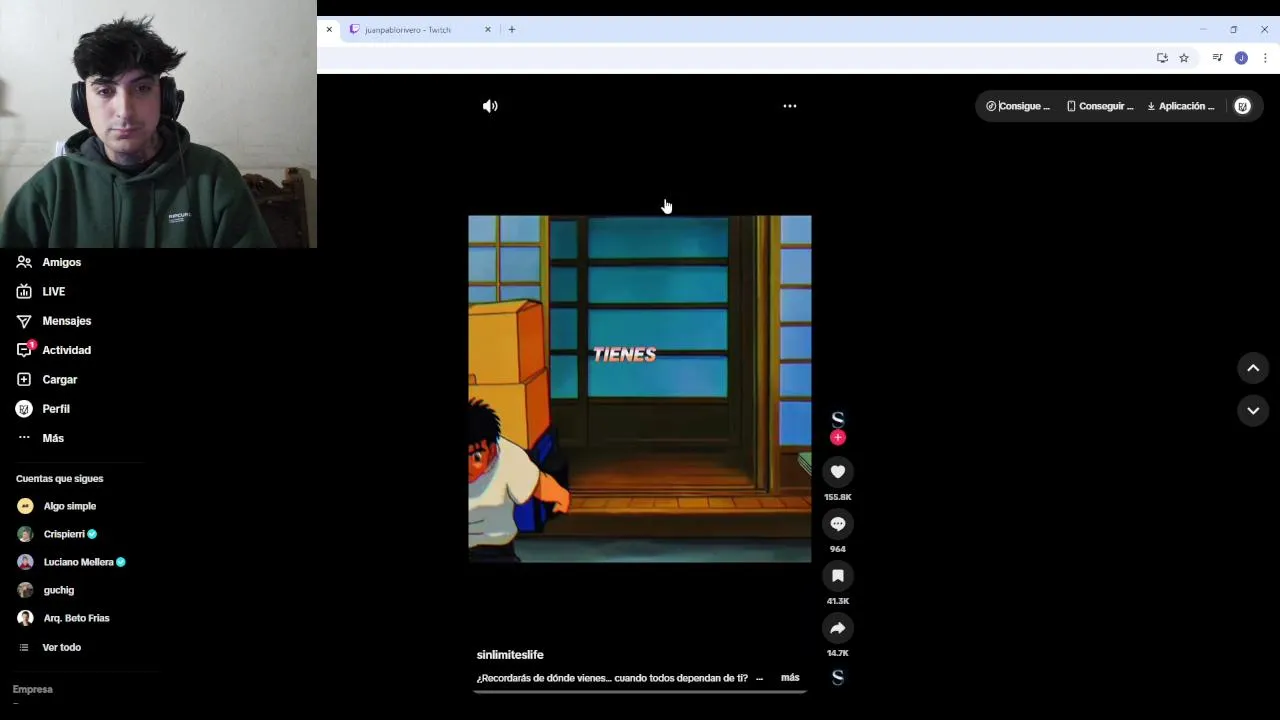Like the video with the heart icon
The height and width of the screenshot is (720, 1280).
838,472
